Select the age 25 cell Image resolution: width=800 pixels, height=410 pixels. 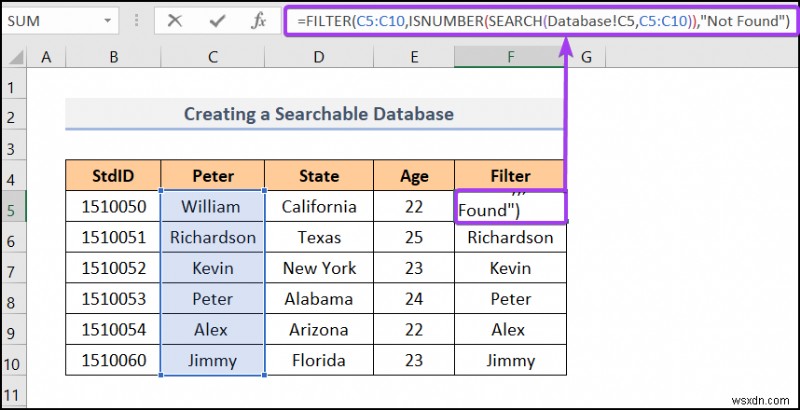pyautogui.click(x=414, y=238)
